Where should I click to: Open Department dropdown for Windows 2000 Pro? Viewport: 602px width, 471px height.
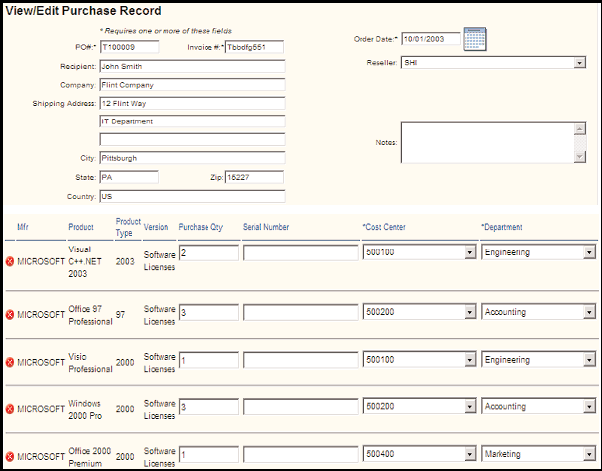[x=538, y=406]
